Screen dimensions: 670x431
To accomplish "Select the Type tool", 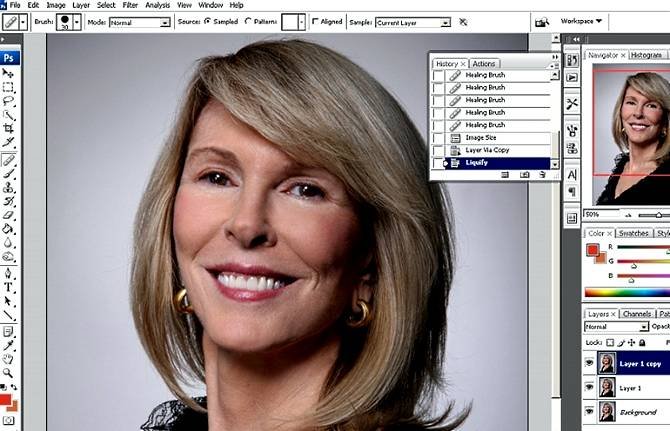I will [x=9, y=286].
